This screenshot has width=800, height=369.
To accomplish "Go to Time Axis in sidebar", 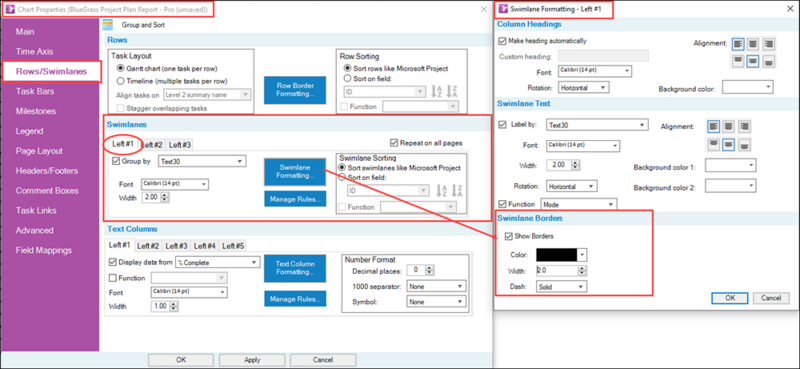I will tap(34, 52).
